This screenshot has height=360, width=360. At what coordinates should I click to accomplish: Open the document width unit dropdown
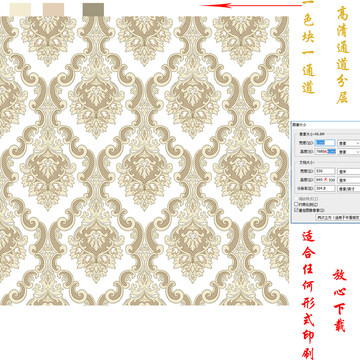(x=349, y=171)
